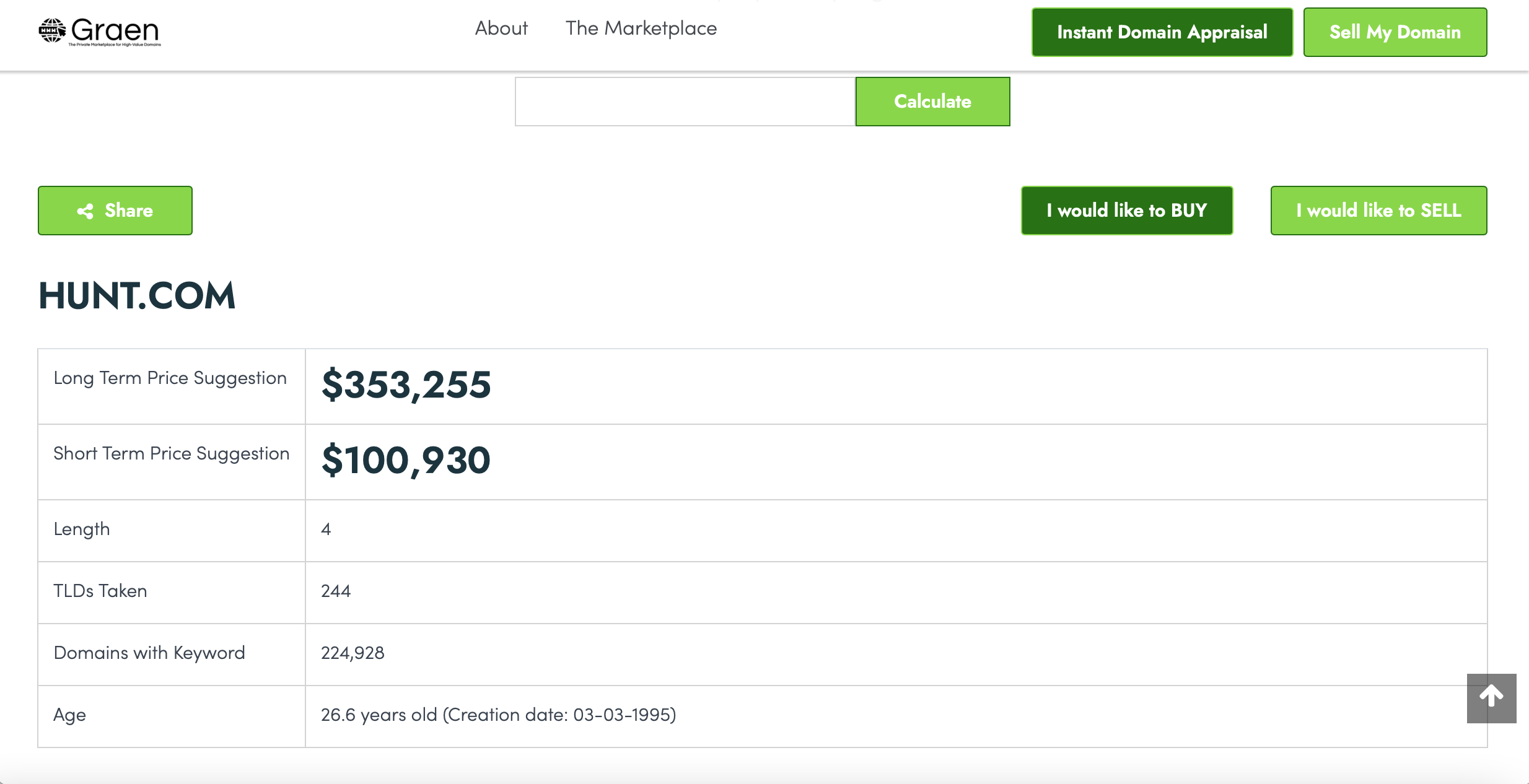Click Instant Domain Appraisal button
Viewport: 1529px width, 784px height.
[1162, 32]
